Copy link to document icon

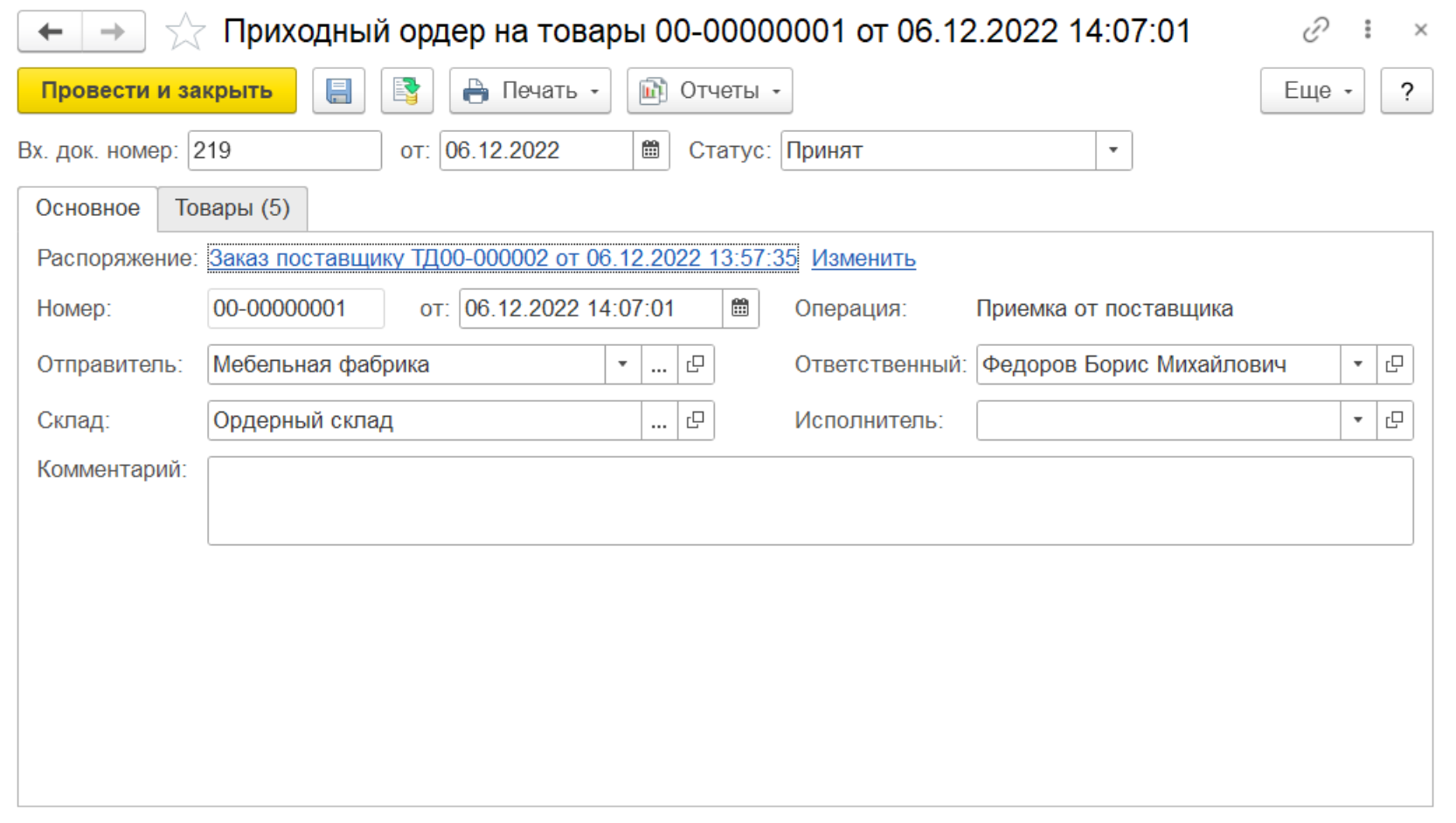click(x=1314, y=31)
